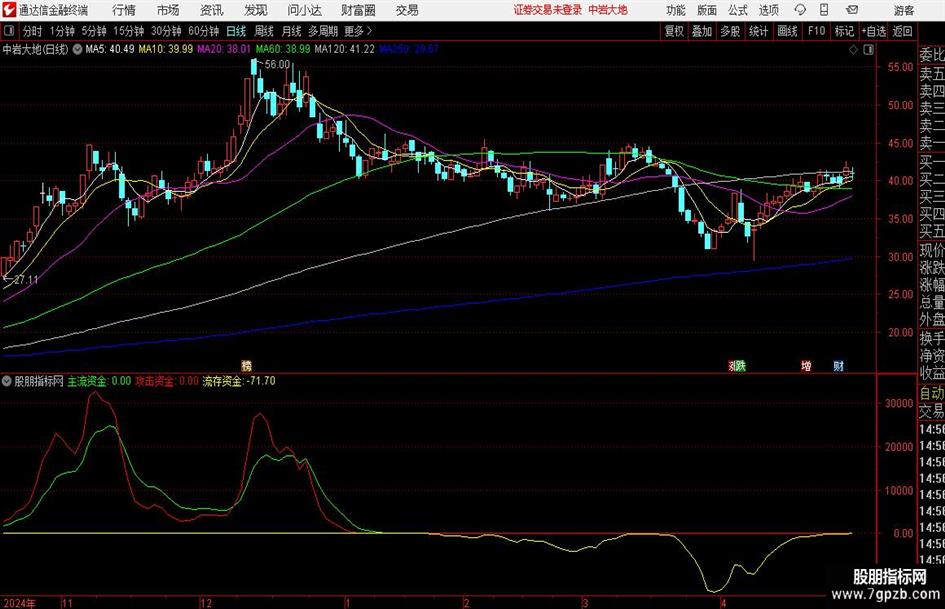Open the customer service headset icon
The width and height of the screenshot is (945, 609).
tap(800, 10)
